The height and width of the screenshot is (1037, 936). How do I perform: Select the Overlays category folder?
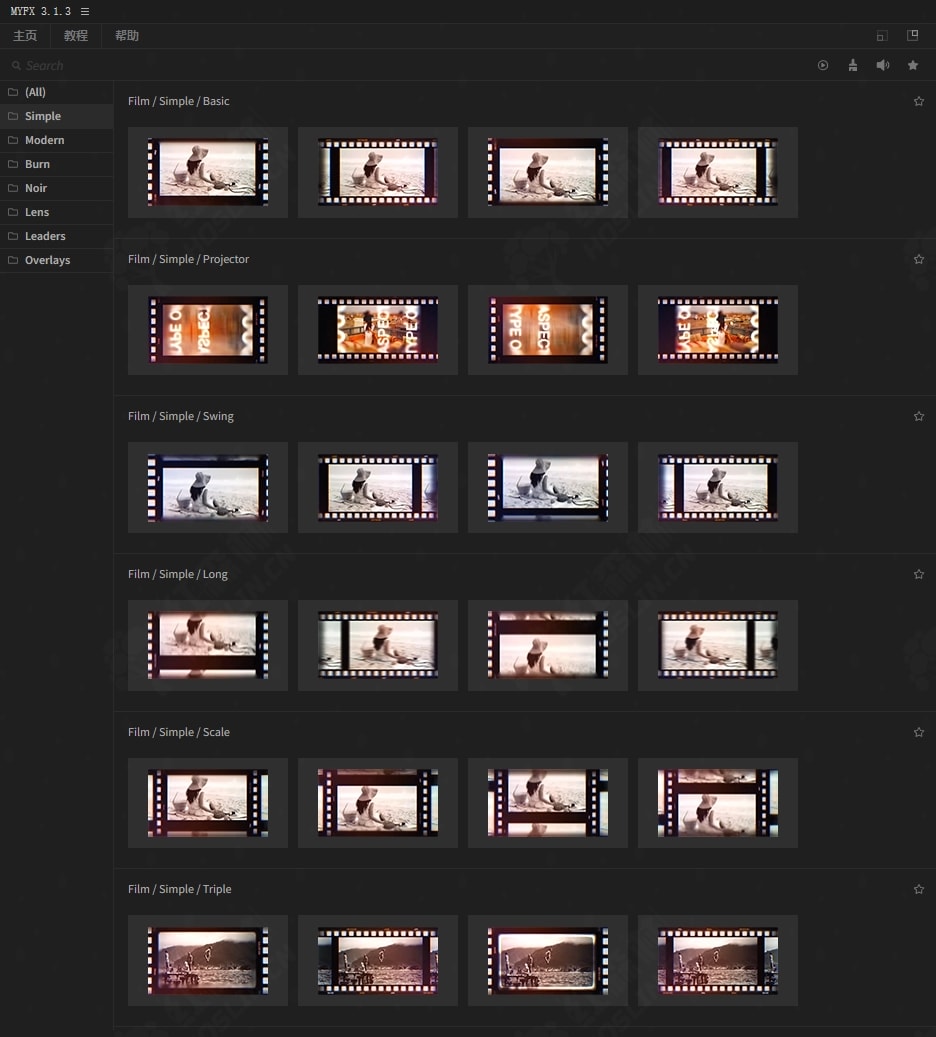57,260
